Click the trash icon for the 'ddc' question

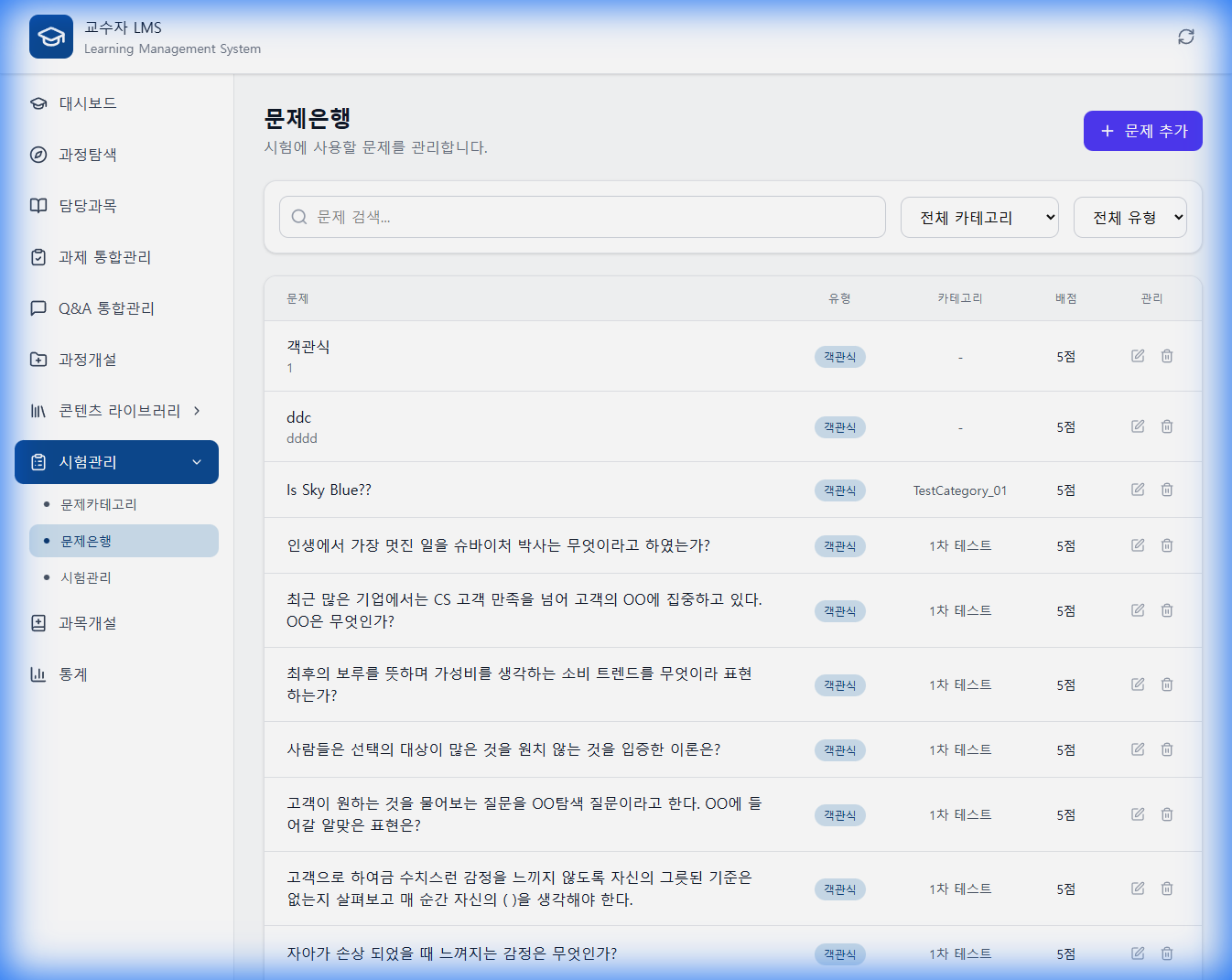coord(1166,426)
